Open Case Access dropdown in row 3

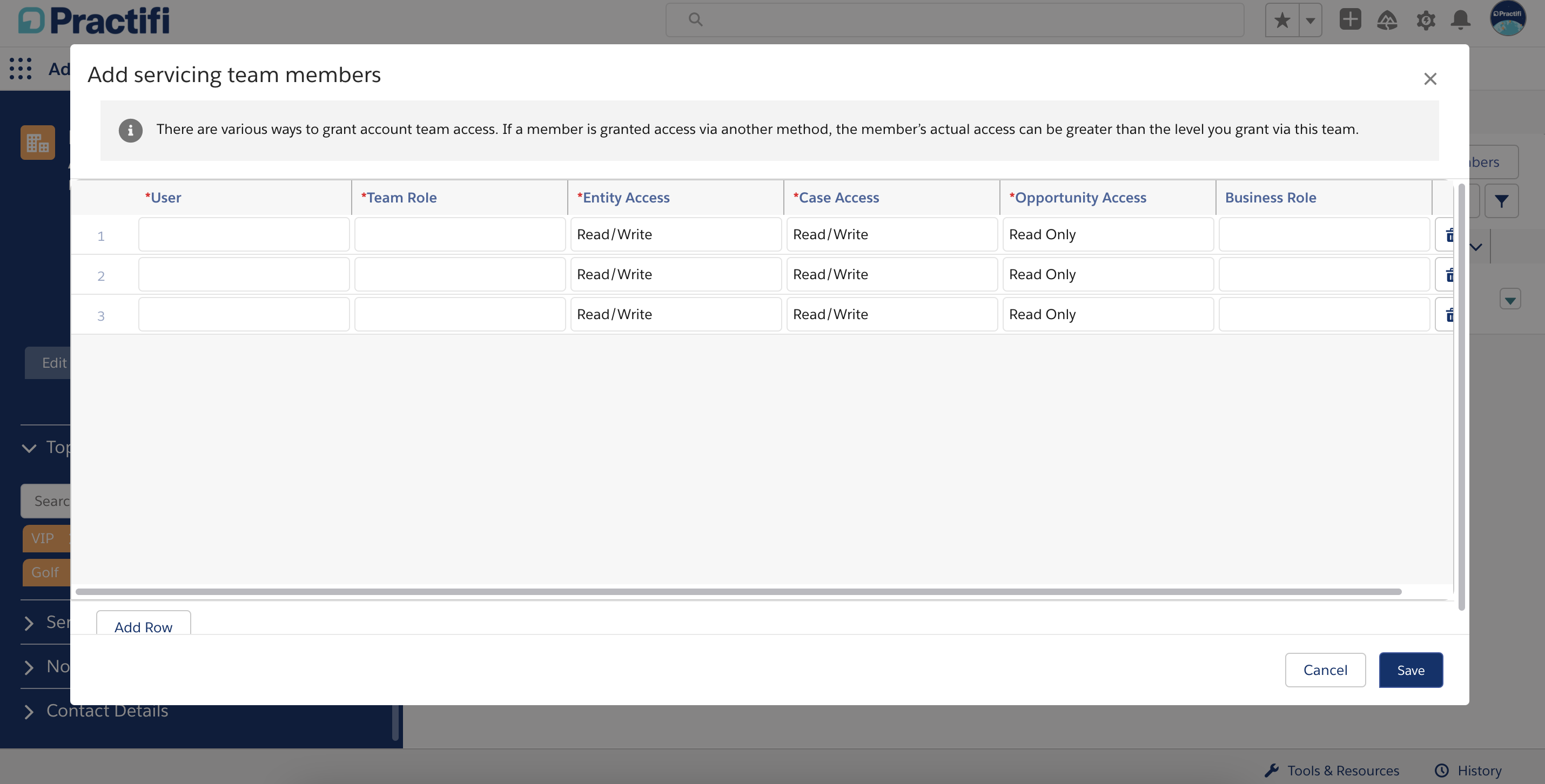click(x=892, y=314)
